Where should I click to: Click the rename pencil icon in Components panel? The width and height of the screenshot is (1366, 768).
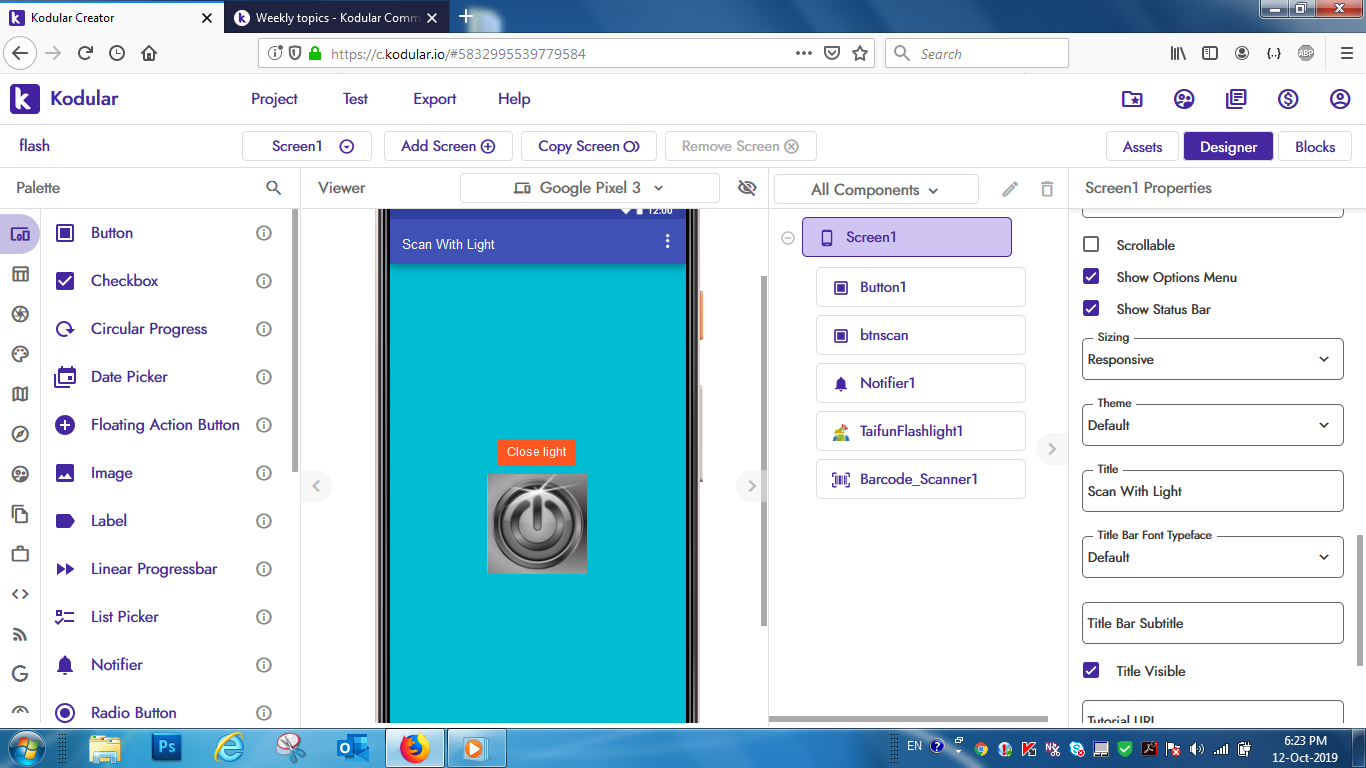(1010, 189)
